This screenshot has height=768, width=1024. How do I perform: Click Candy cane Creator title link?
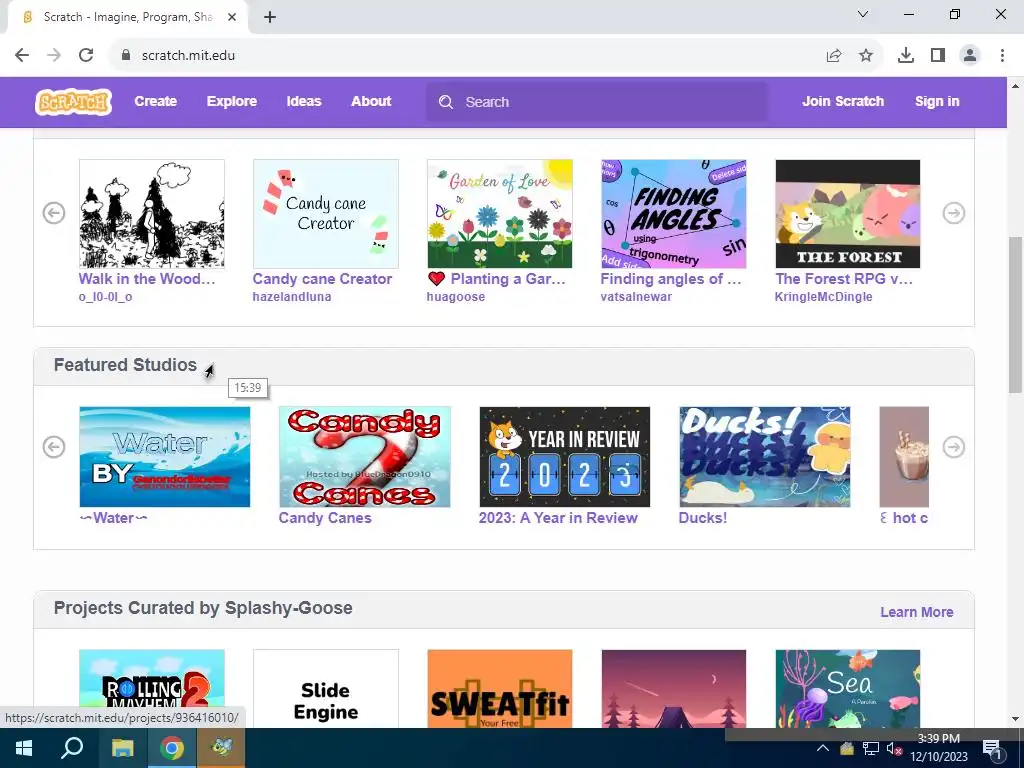[x=322, y=279]
